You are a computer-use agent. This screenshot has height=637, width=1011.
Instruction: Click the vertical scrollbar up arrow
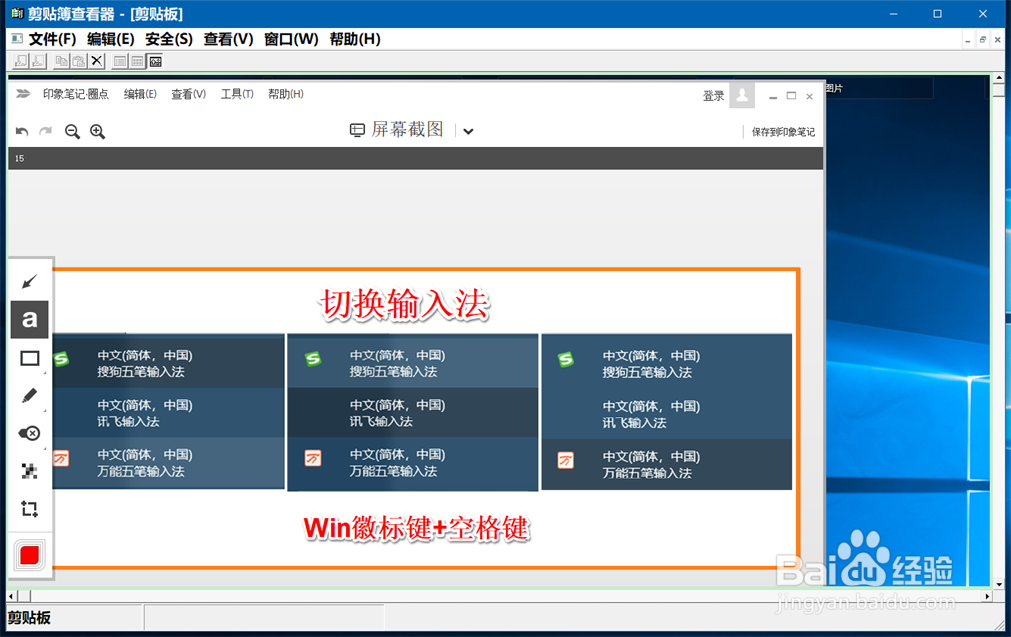point(999,79)
